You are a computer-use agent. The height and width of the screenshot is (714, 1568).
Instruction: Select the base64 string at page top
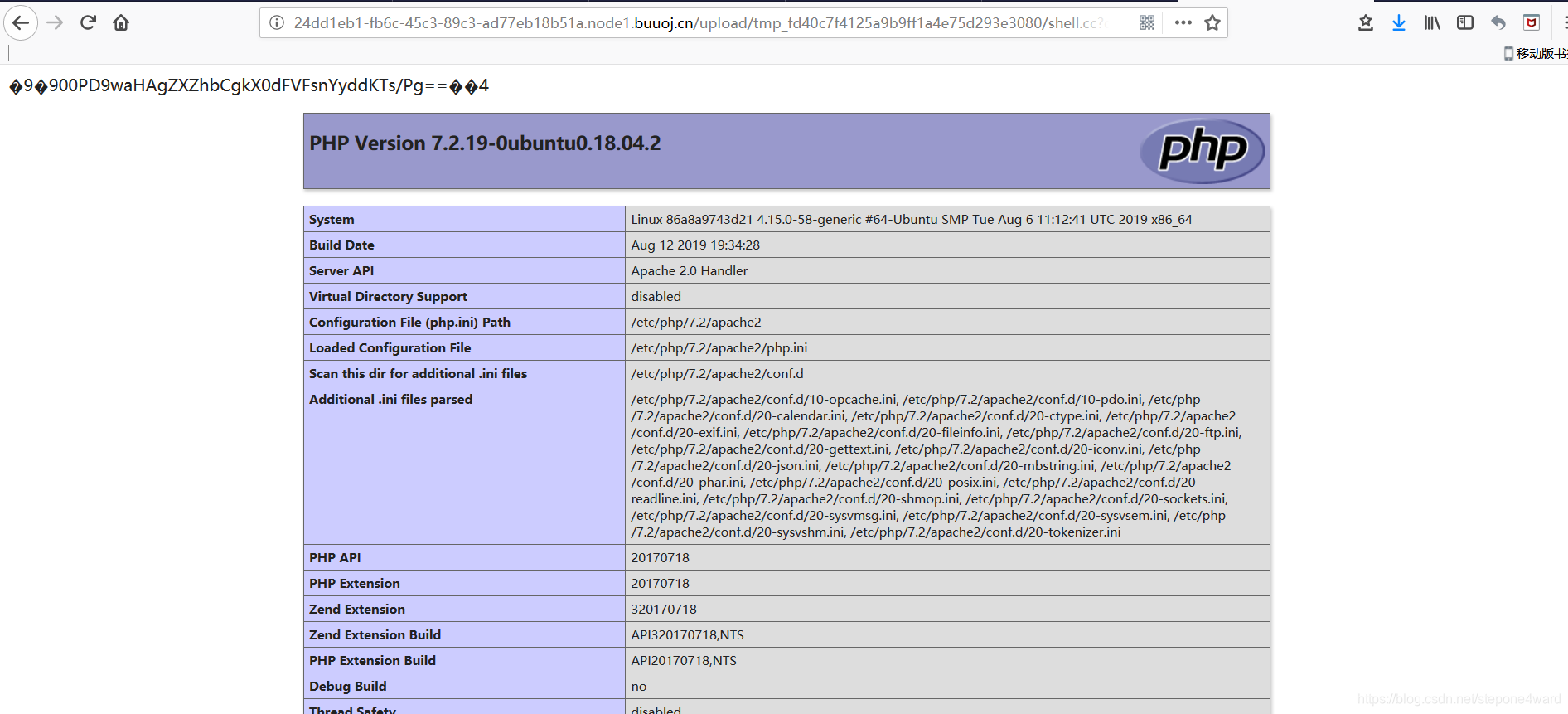(249, 85)
